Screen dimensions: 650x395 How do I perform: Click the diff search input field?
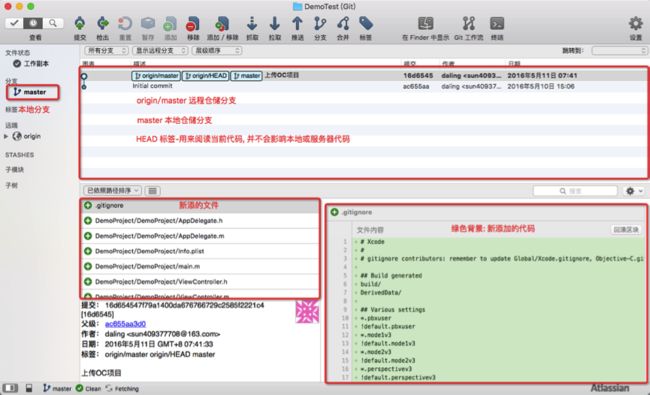coord(575,191)
